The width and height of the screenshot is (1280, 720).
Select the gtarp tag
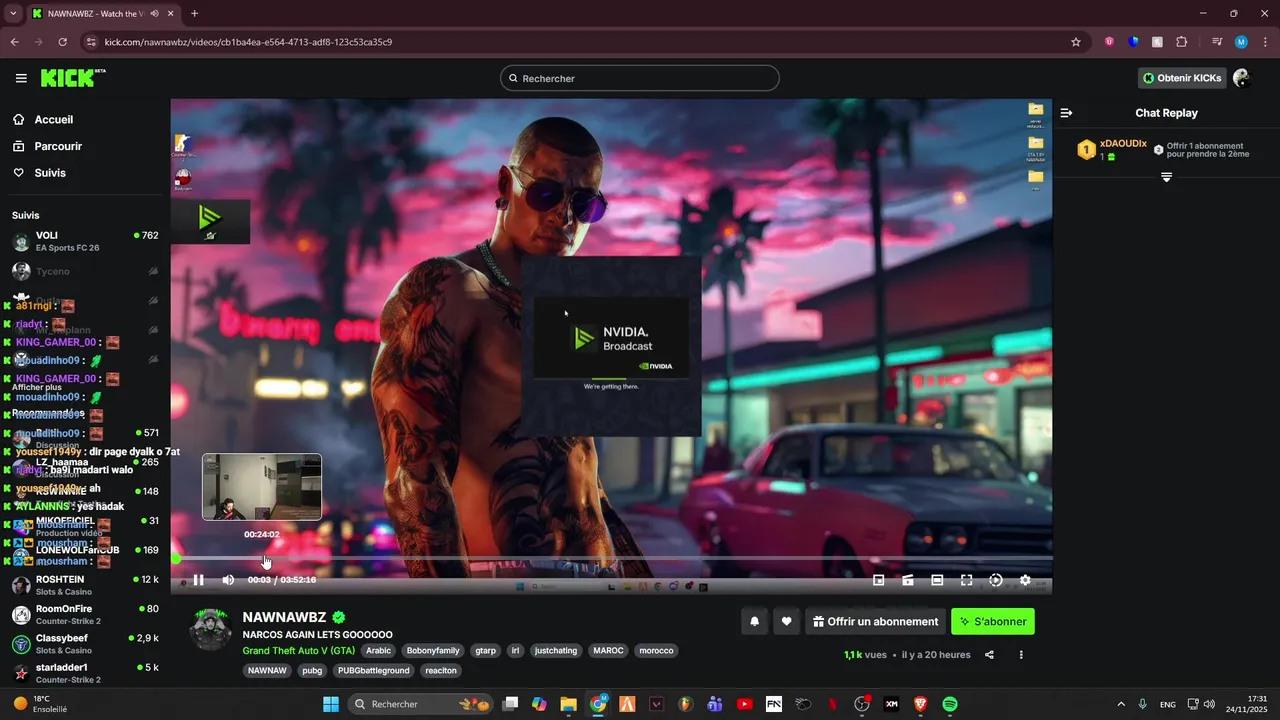(486, 650)
